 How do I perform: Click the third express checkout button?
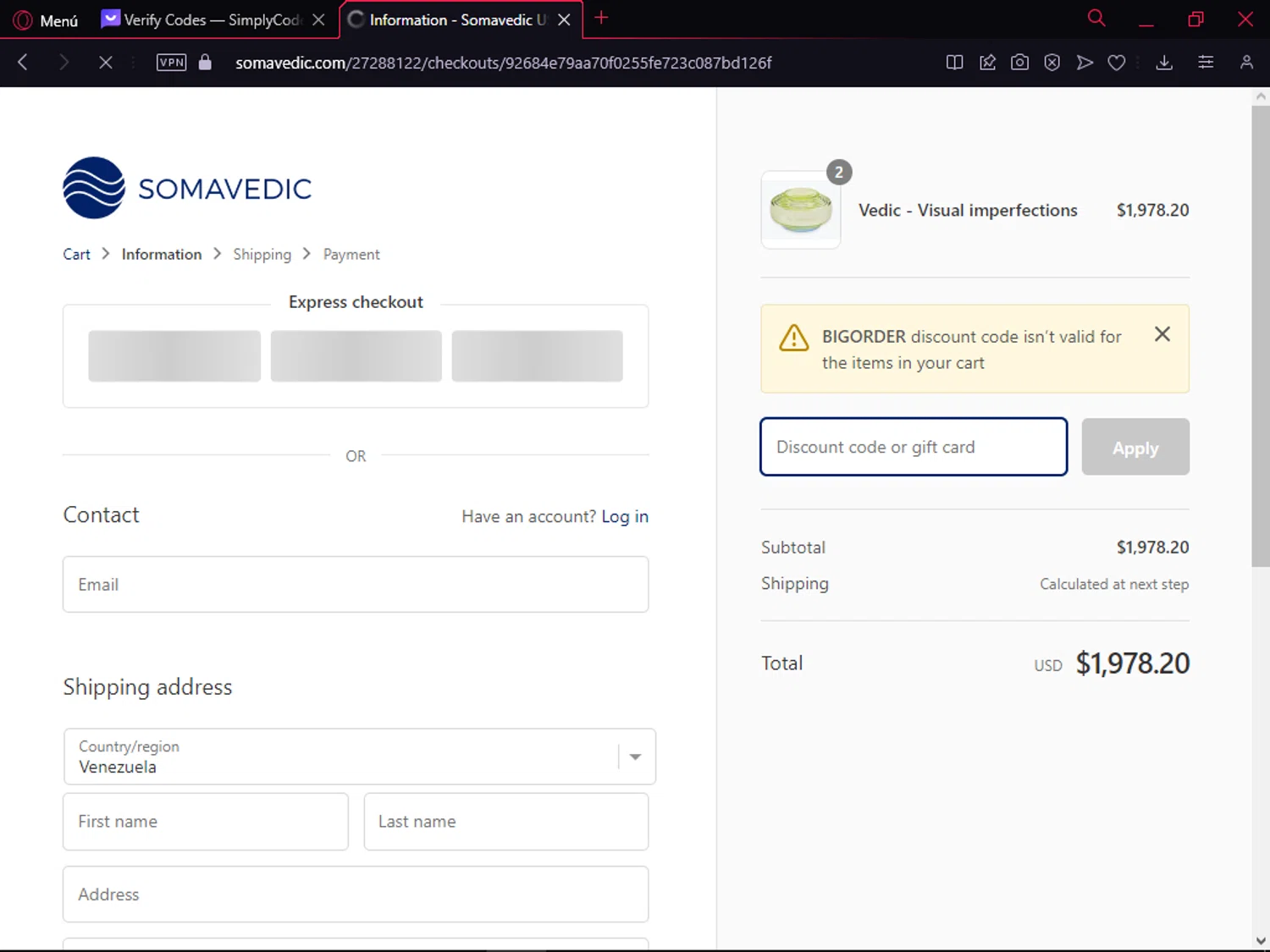coord(537,355)
